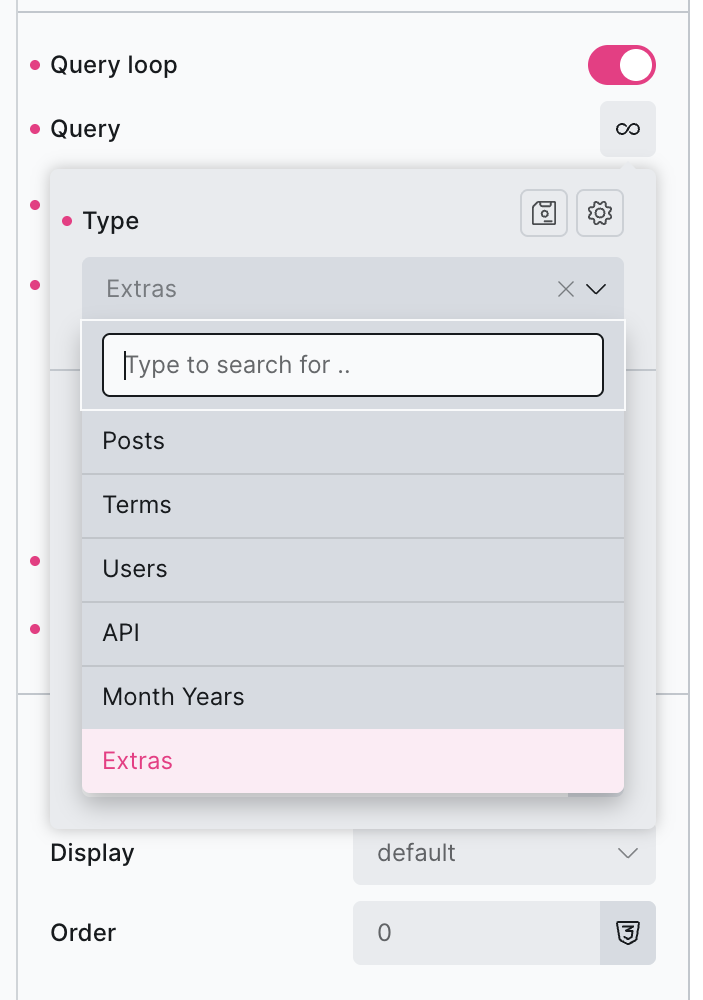Viewport: 703px width, 1000px height.
Task: Choose Terms in the Type list
Action: pos(353,505)
